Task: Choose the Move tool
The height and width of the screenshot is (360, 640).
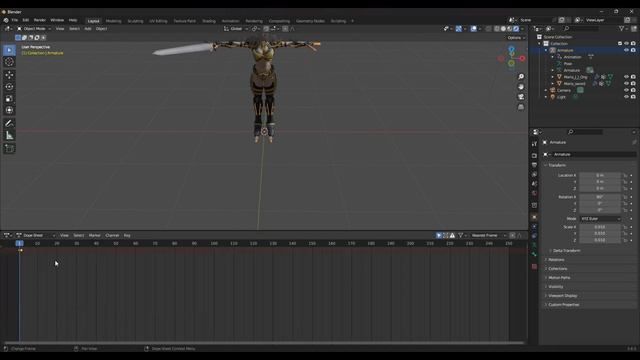Action: [9, 75]
